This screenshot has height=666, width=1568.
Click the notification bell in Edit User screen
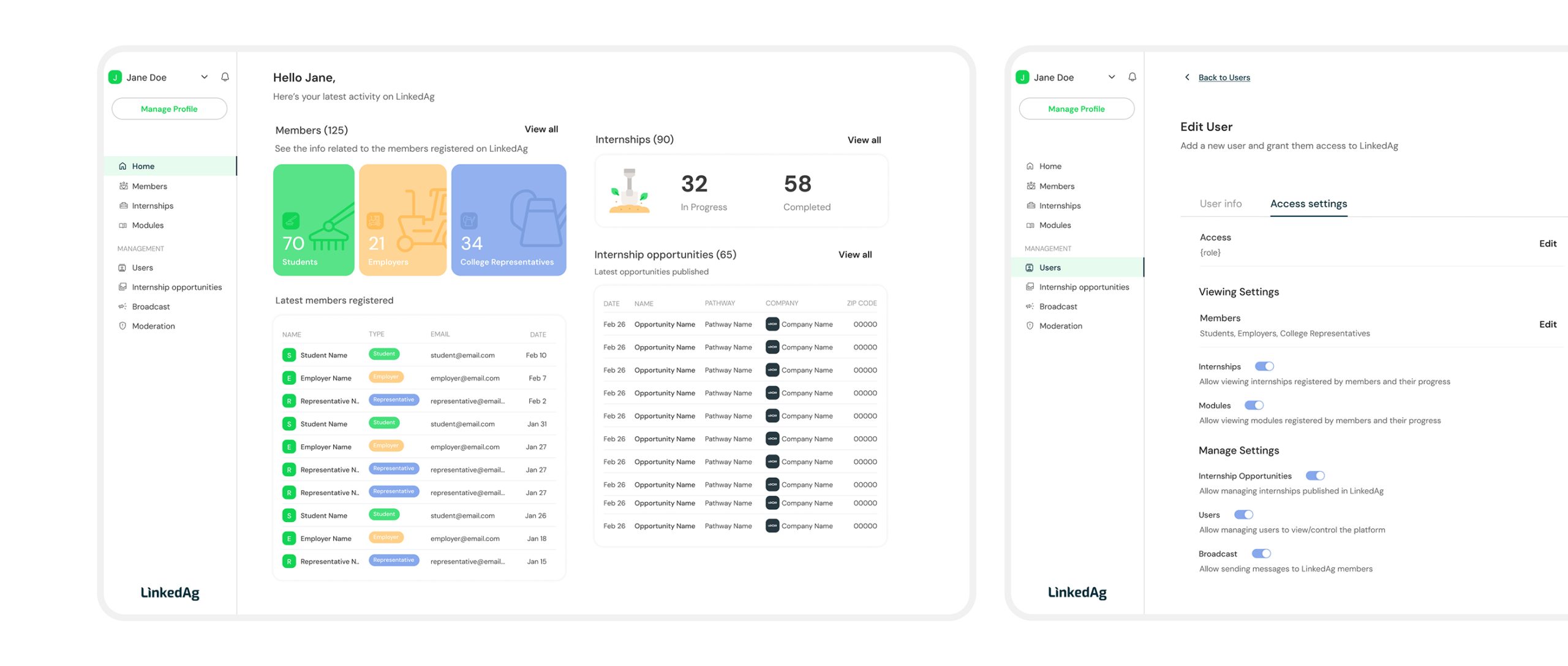(x=1132, y=77)
